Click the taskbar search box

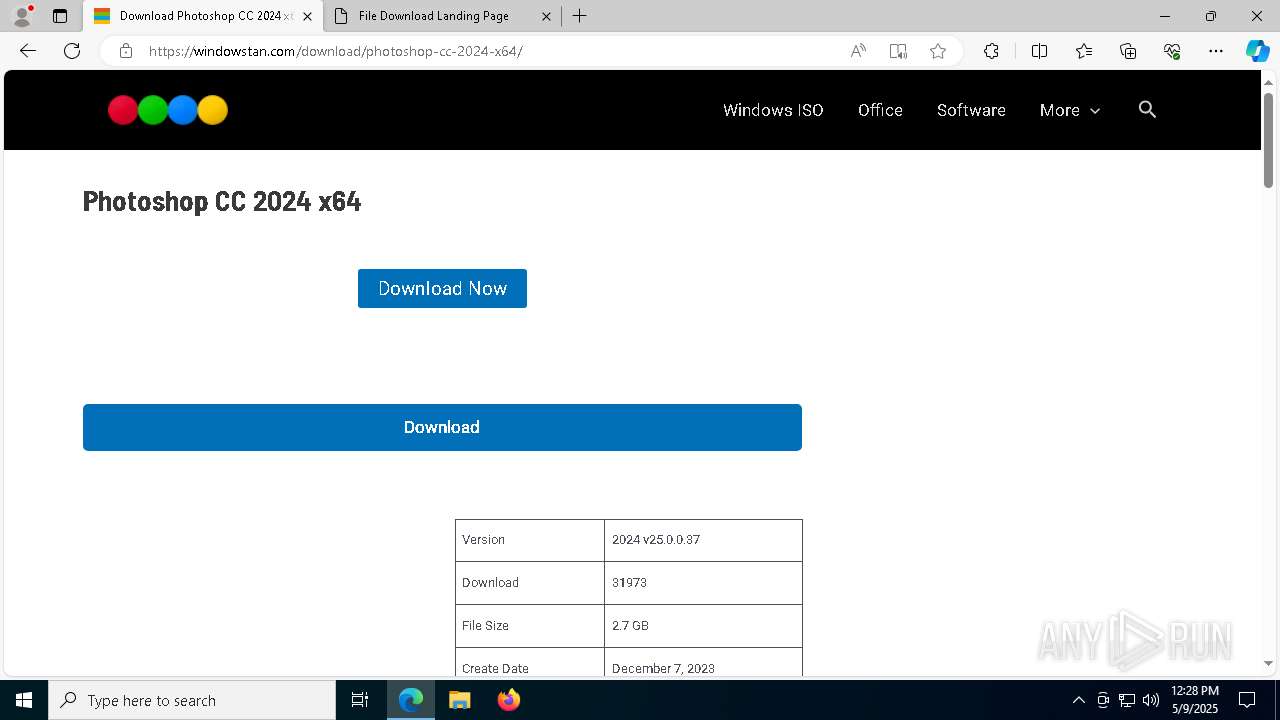[192, 700]
